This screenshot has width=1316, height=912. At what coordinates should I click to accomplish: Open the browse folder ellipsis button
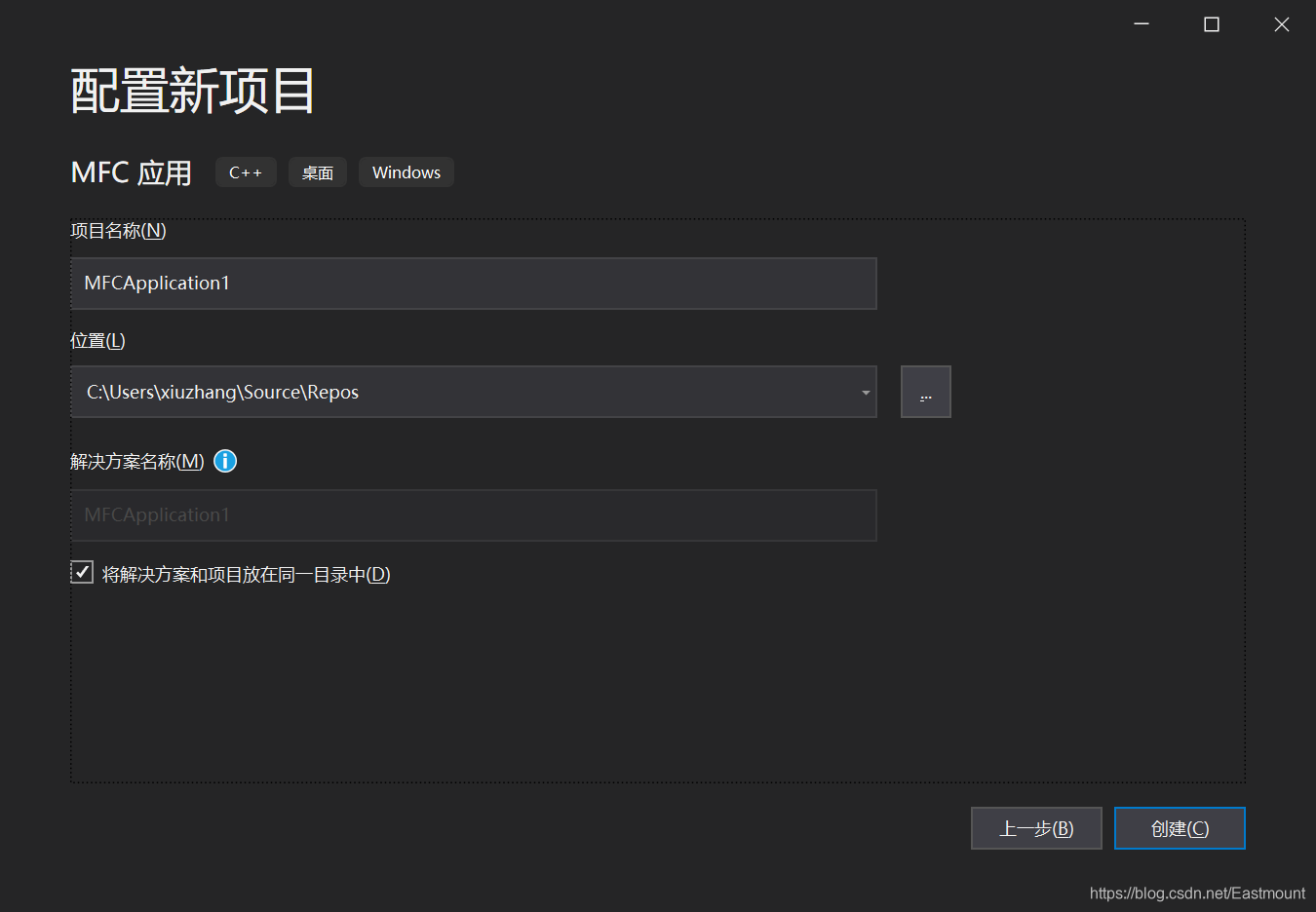coord(926,392)
